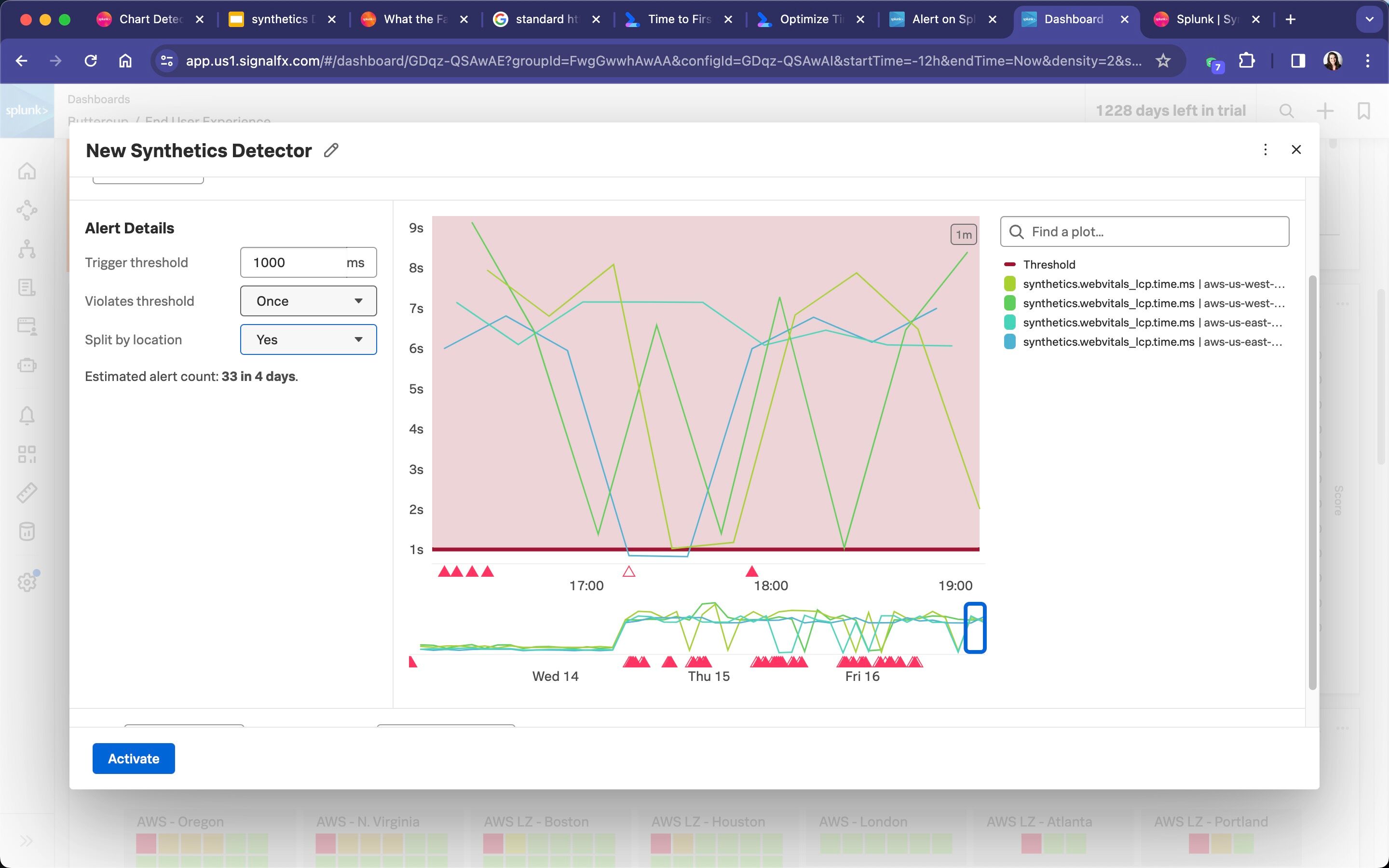
Task: Click the Splunk logo in the sidebar
Action: pyautogui.click(x=27, y=110)
